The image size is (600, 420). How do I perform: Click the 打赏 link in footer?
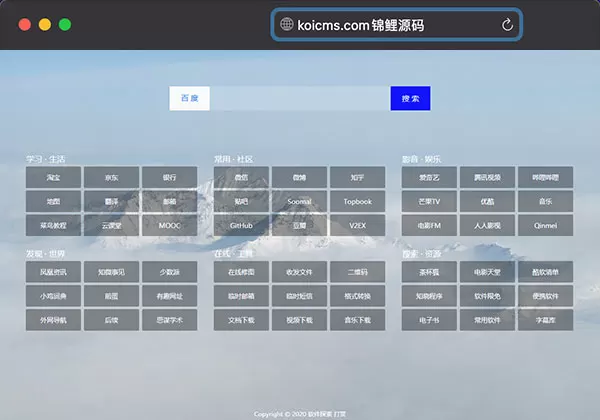[340, 414]
